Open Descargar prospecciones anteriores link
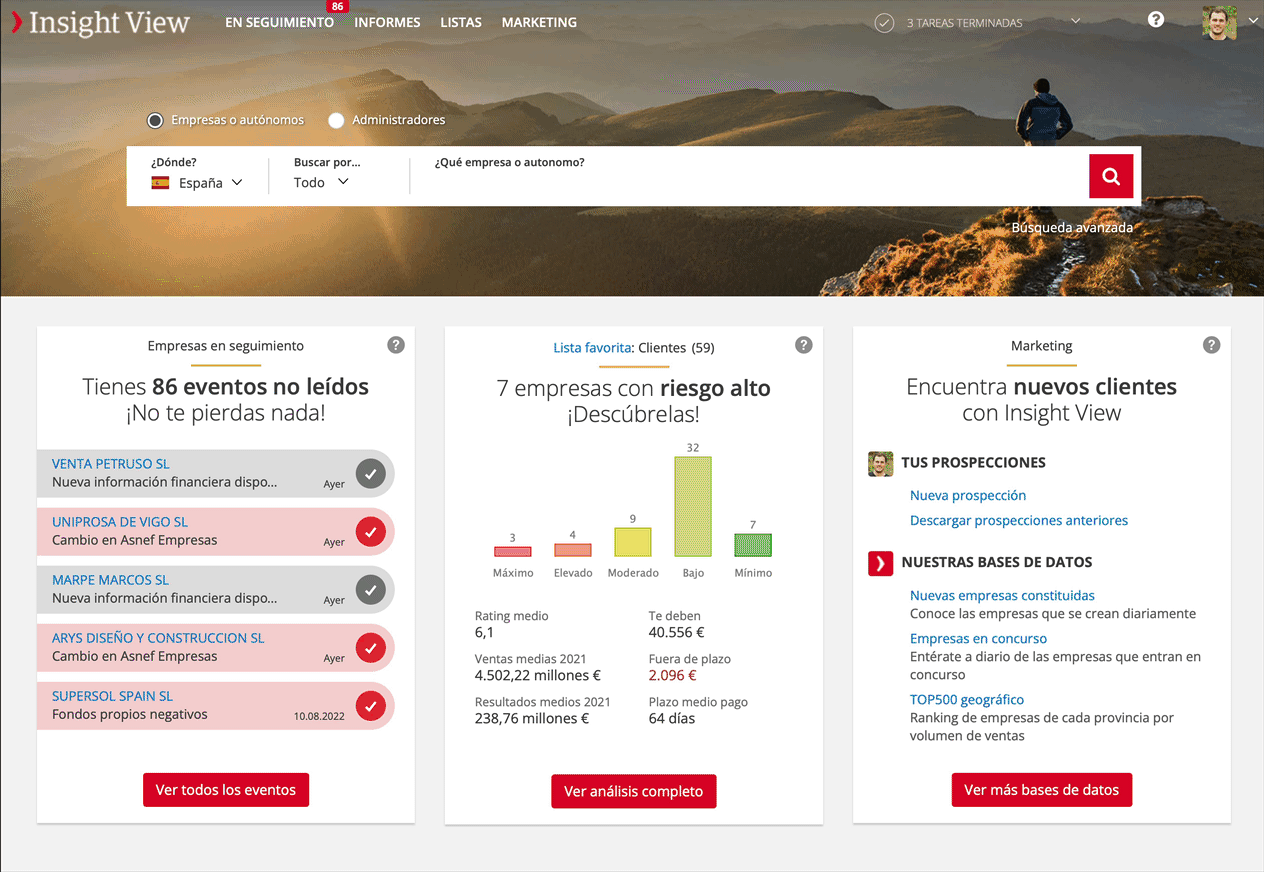 [x=1019, y=520]
